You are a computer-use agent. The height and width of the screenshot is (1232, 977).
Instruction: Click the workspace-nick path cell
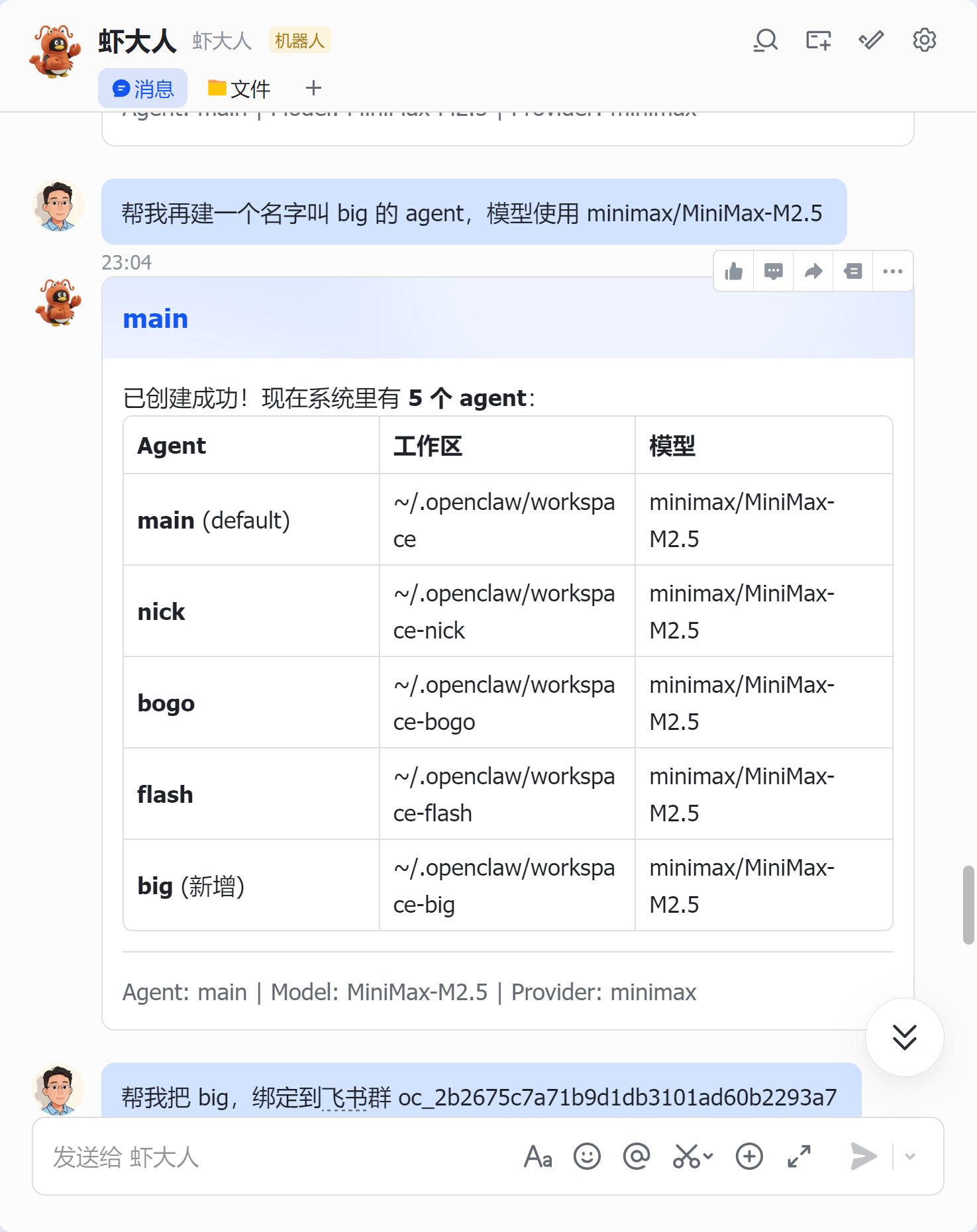[x=507, y=611]
